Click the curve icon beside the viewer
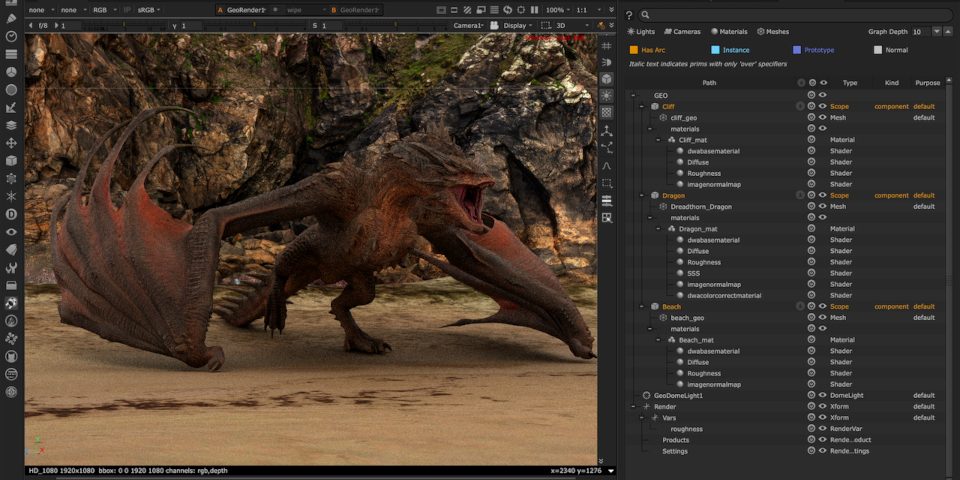Image resolution: width=960 pixels, height=480 pixels. (606, 166)
